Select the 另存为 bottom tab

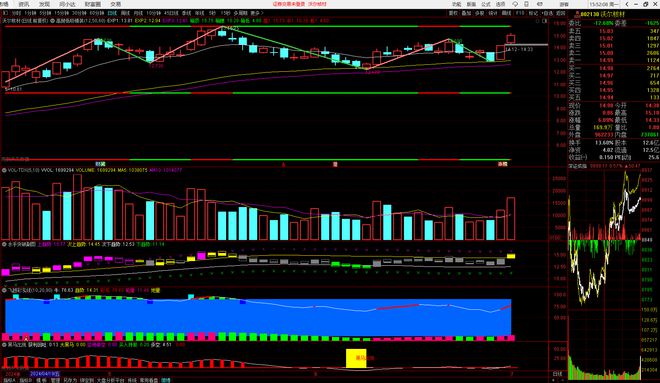point(70,380)
